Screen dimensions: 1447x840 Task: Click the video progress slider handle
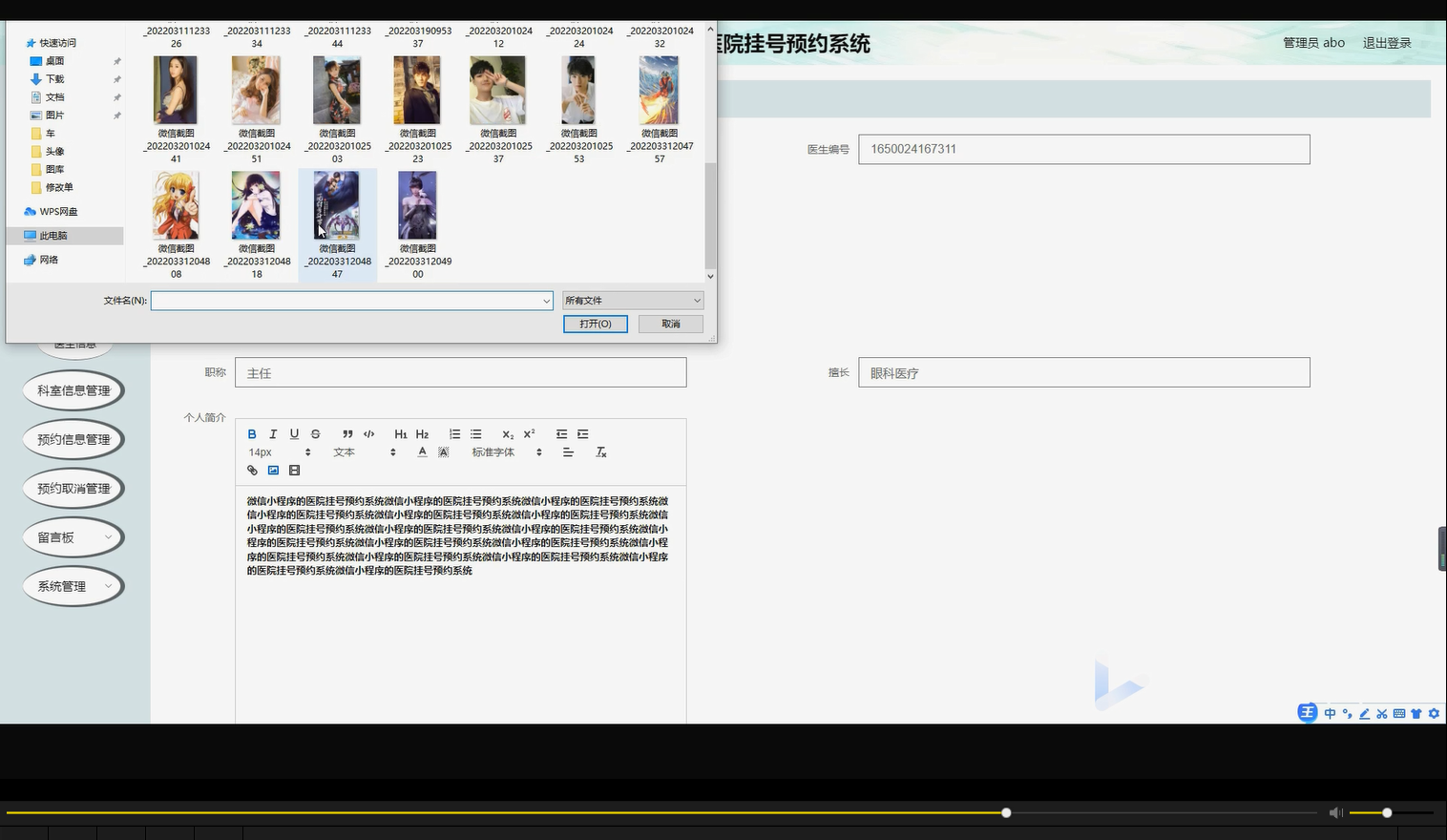(x=1006, y=812)
